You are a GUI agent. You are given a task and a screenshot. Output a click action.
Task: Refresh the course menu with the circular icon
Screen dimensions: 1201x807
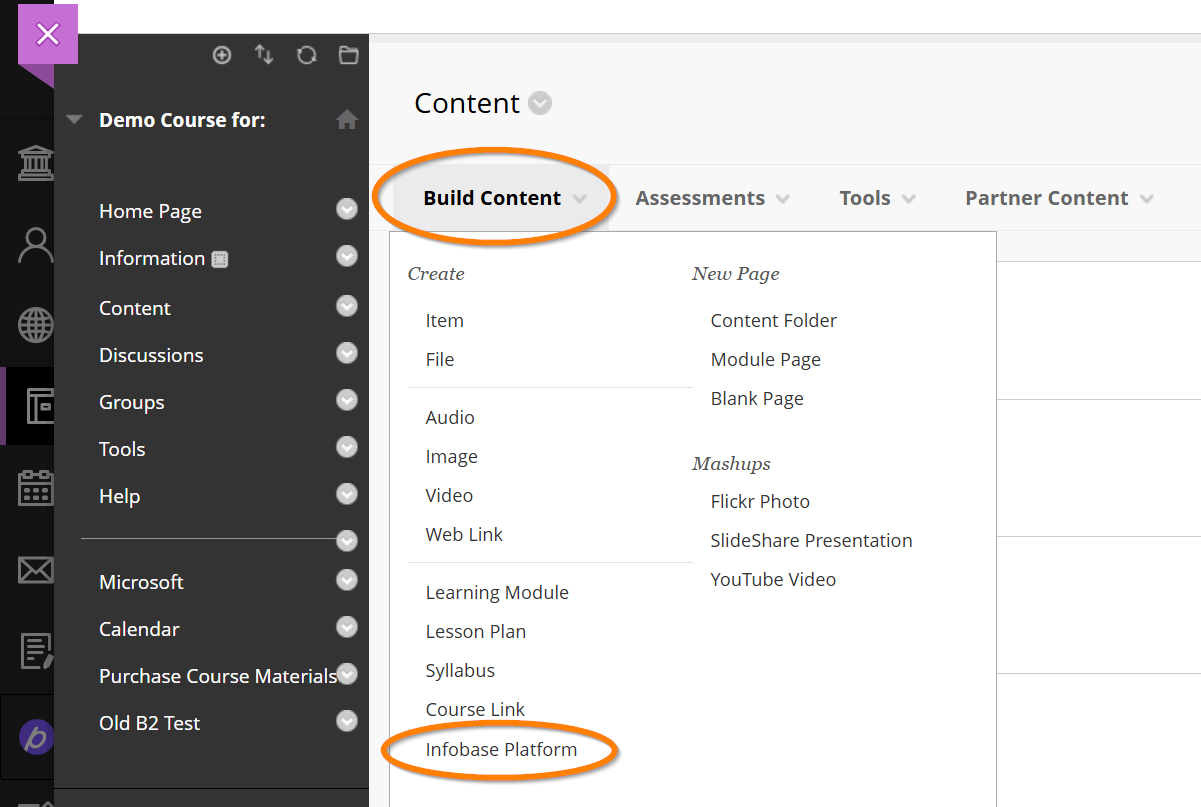click(x=306, y=55)
